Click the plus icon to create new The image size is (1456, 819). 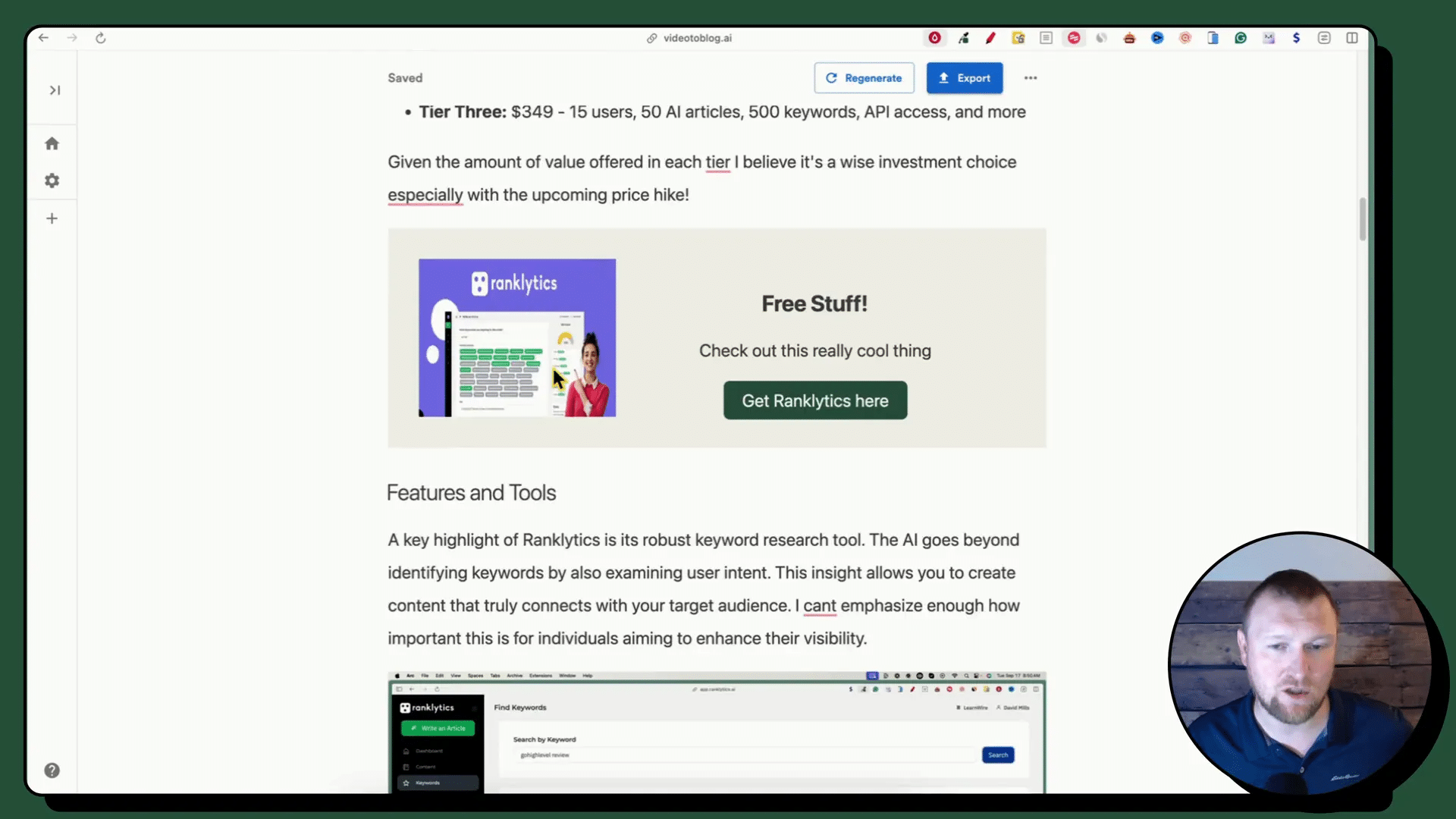[x=52, y=218]
